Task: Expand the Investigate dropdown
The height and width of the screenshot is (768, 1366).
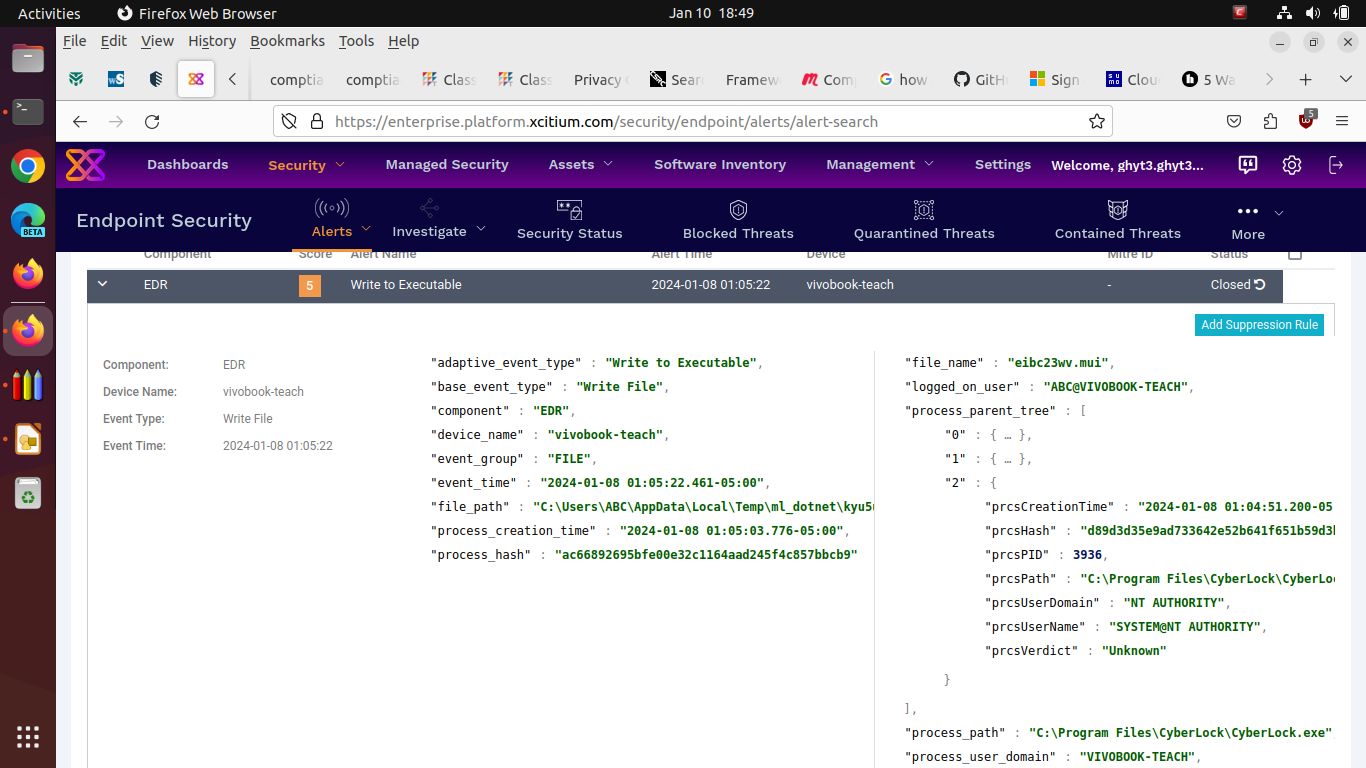Action: [439, 231]
